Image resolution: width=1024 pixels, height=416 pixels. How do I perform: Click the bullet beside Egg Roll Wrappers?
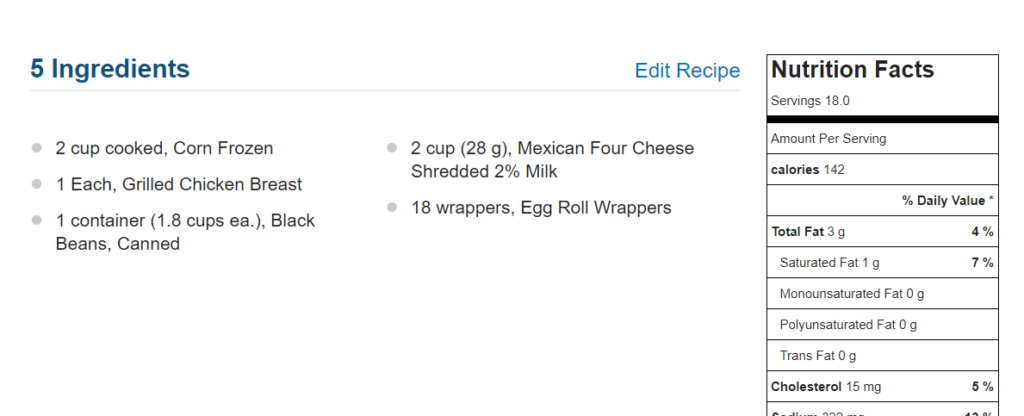click(x=392, y=207)
